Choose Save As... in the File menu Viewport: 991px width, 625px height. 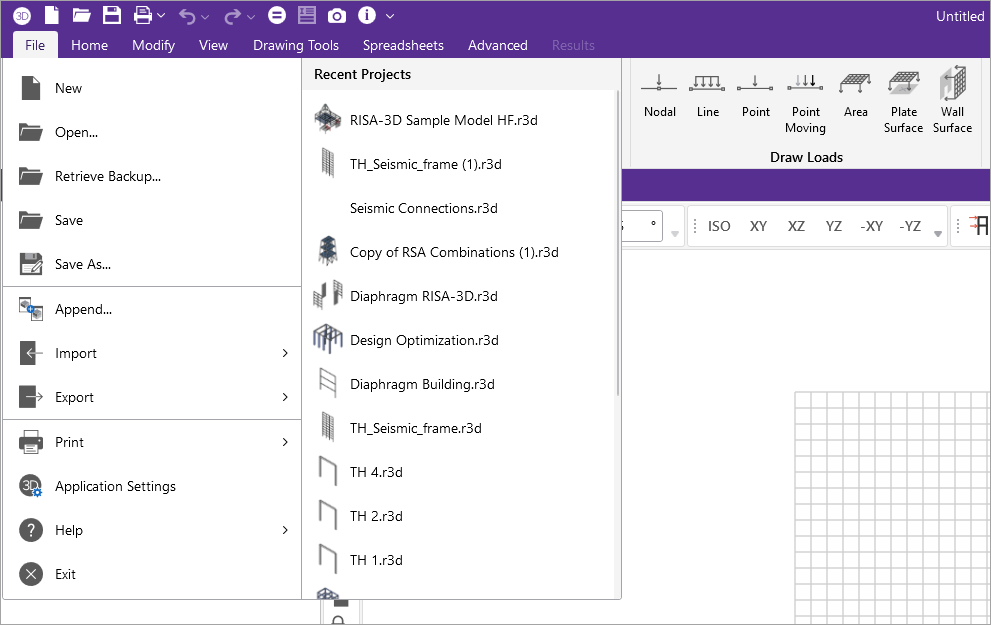click(152, 264)
